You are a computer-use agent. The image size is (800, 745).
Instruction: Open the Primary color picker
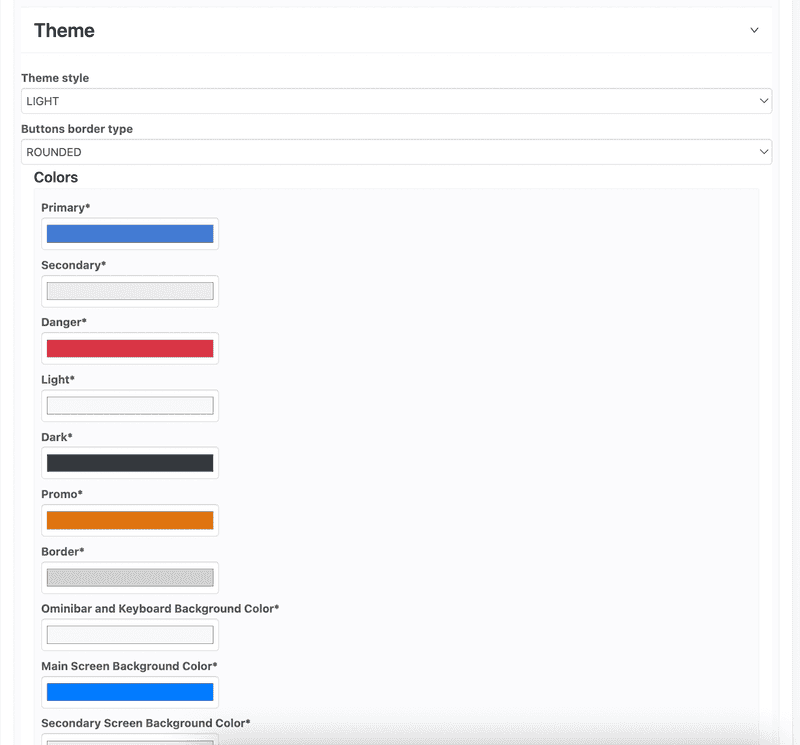(130, 233)
